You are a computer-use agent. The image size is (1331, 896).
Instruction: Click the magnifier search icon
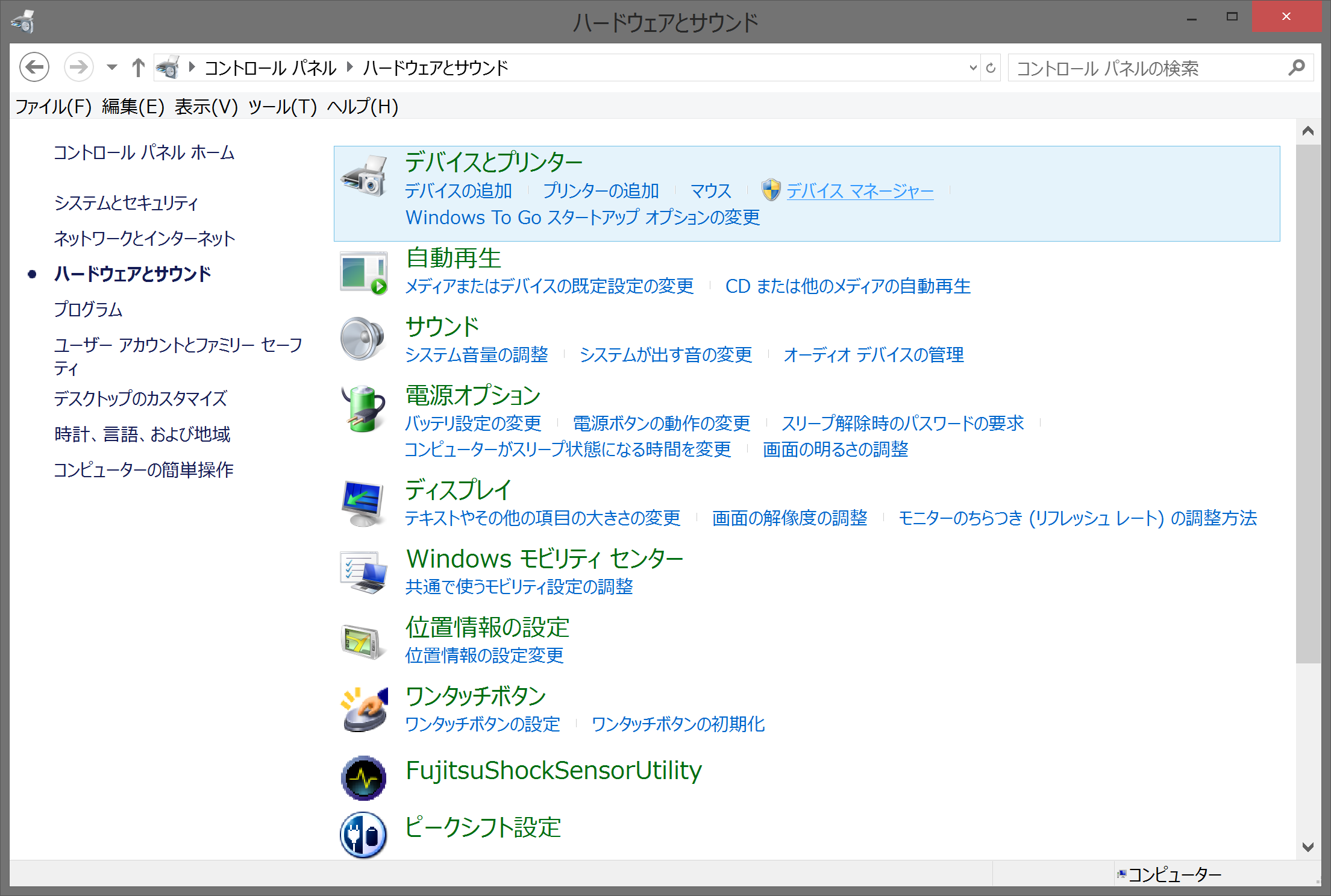click(1297, 67)
